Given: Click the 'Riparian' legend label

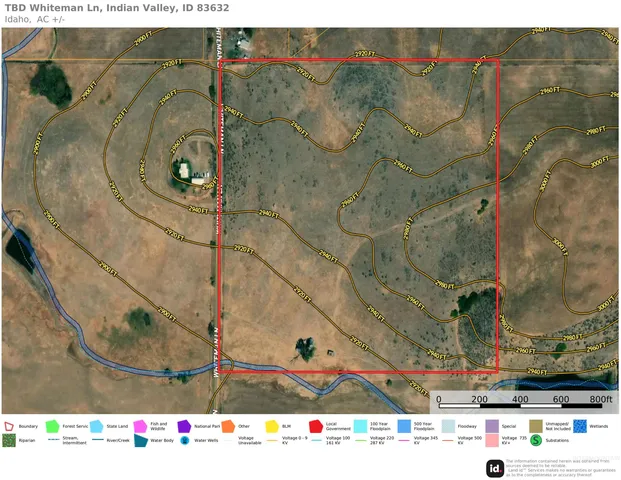Looking at the screenshot, I should coord(27,440).
